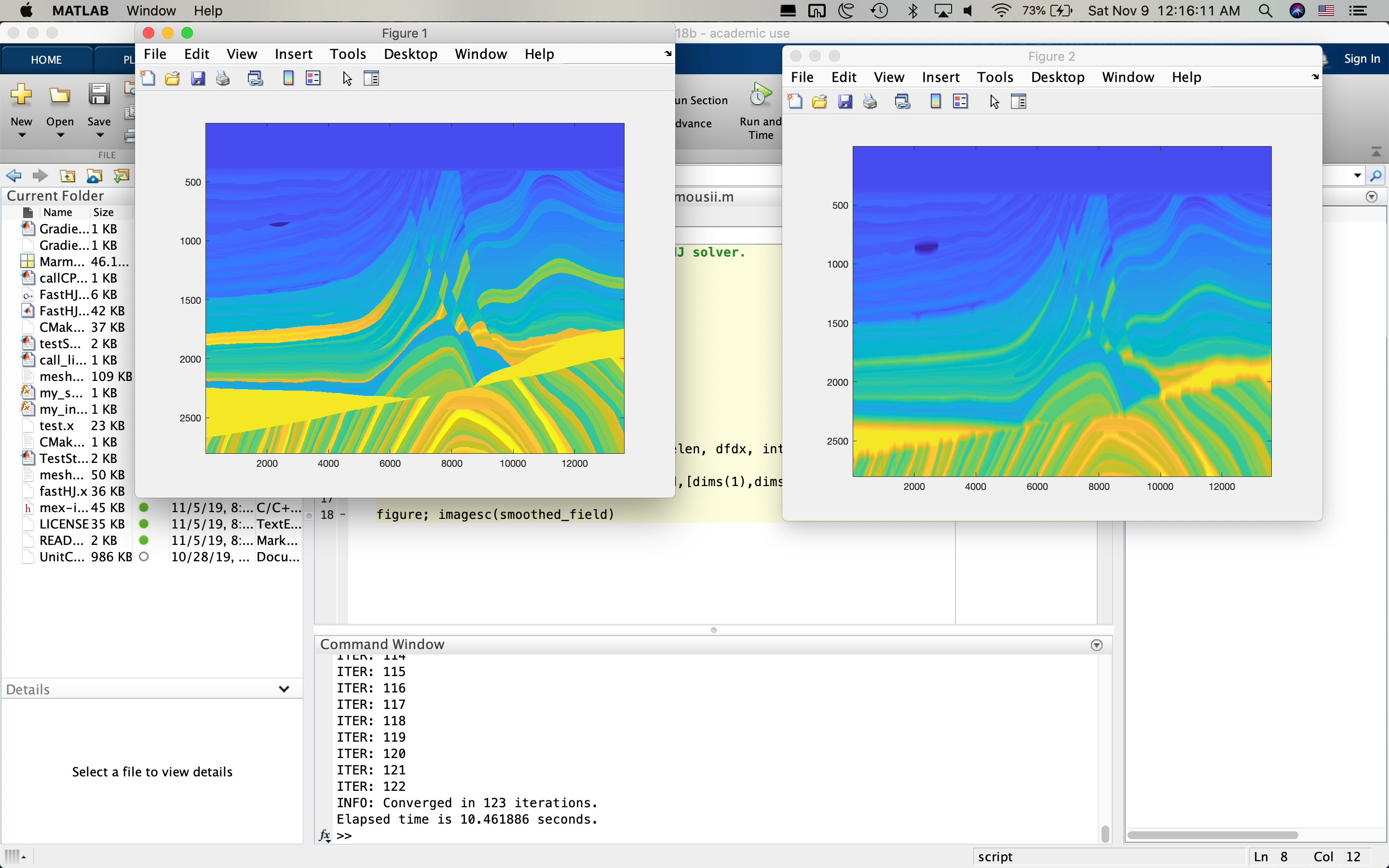
Task: Select Edit Plot arrow tool in Figure 2
Action: [994, 102]
